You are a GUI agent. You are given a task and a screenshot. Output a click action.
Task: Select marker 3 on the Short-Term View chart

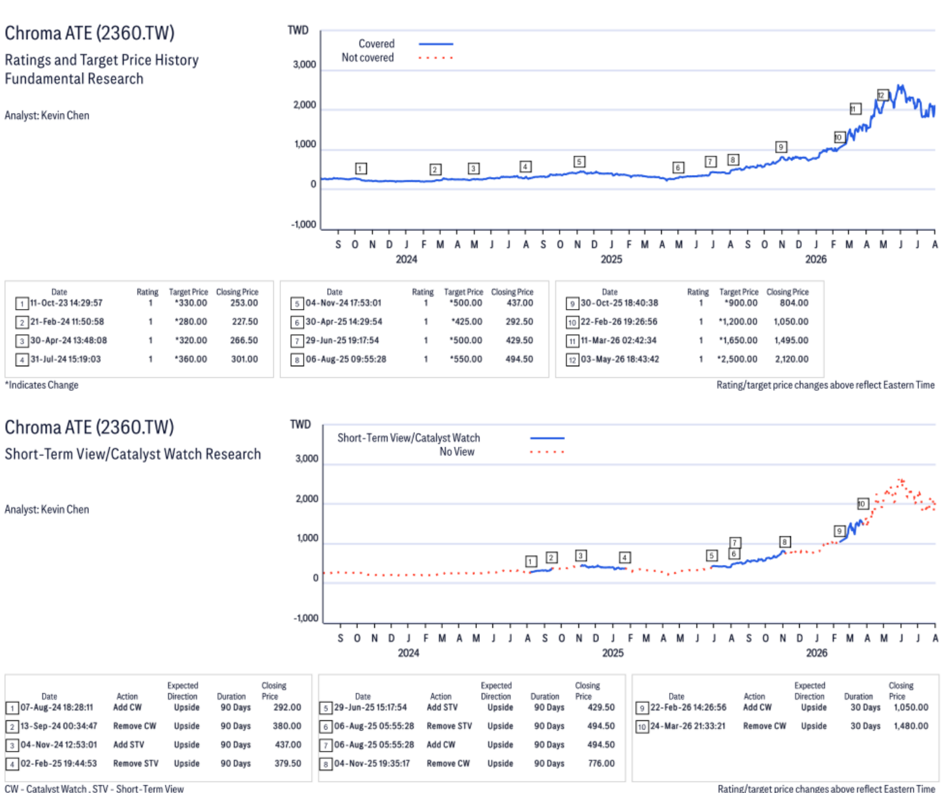point(580,555)
